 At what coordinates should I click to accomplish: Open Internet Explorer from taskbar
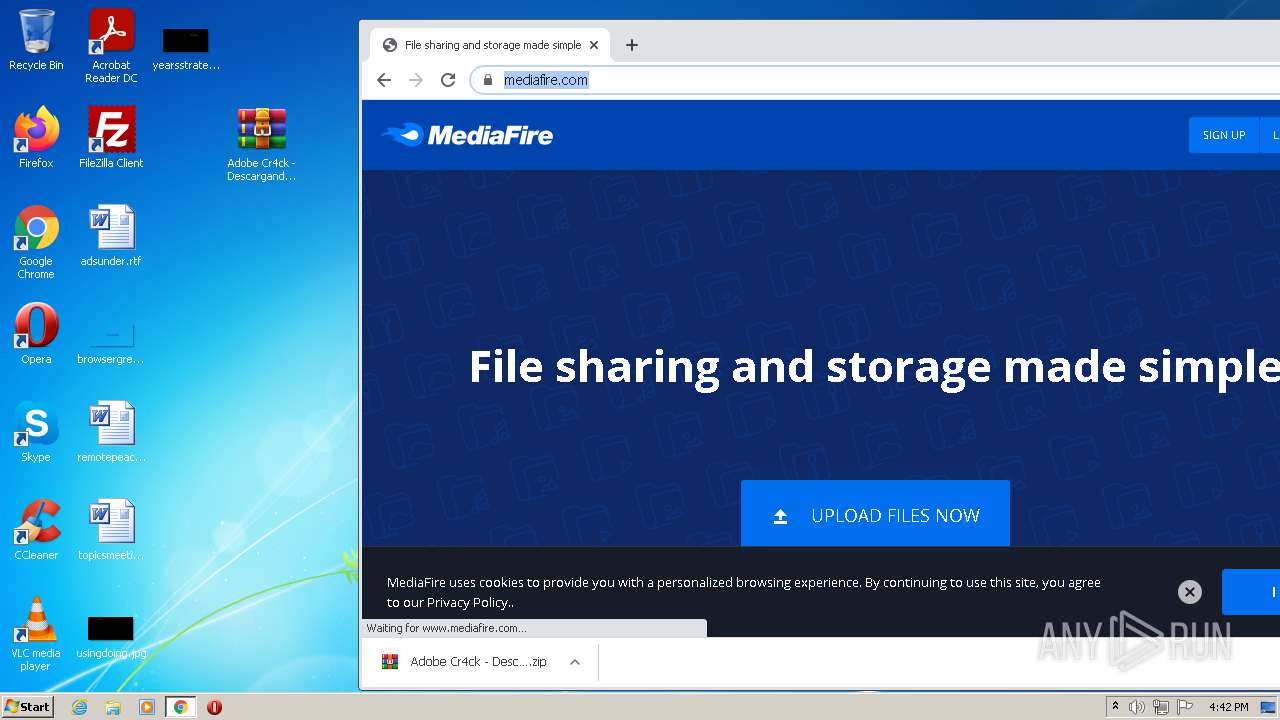click(79, 707)
